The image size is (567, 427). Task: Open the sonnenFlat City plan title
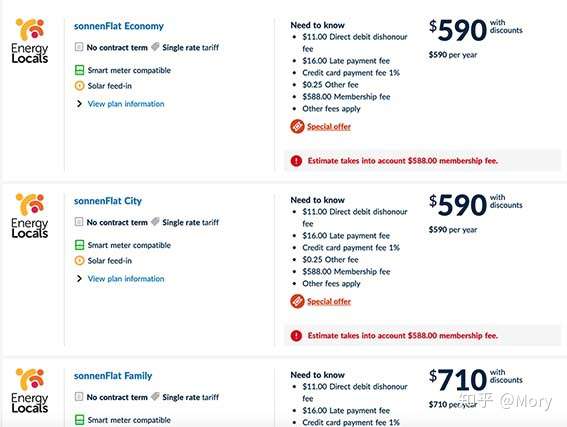[x=108, y=201]
